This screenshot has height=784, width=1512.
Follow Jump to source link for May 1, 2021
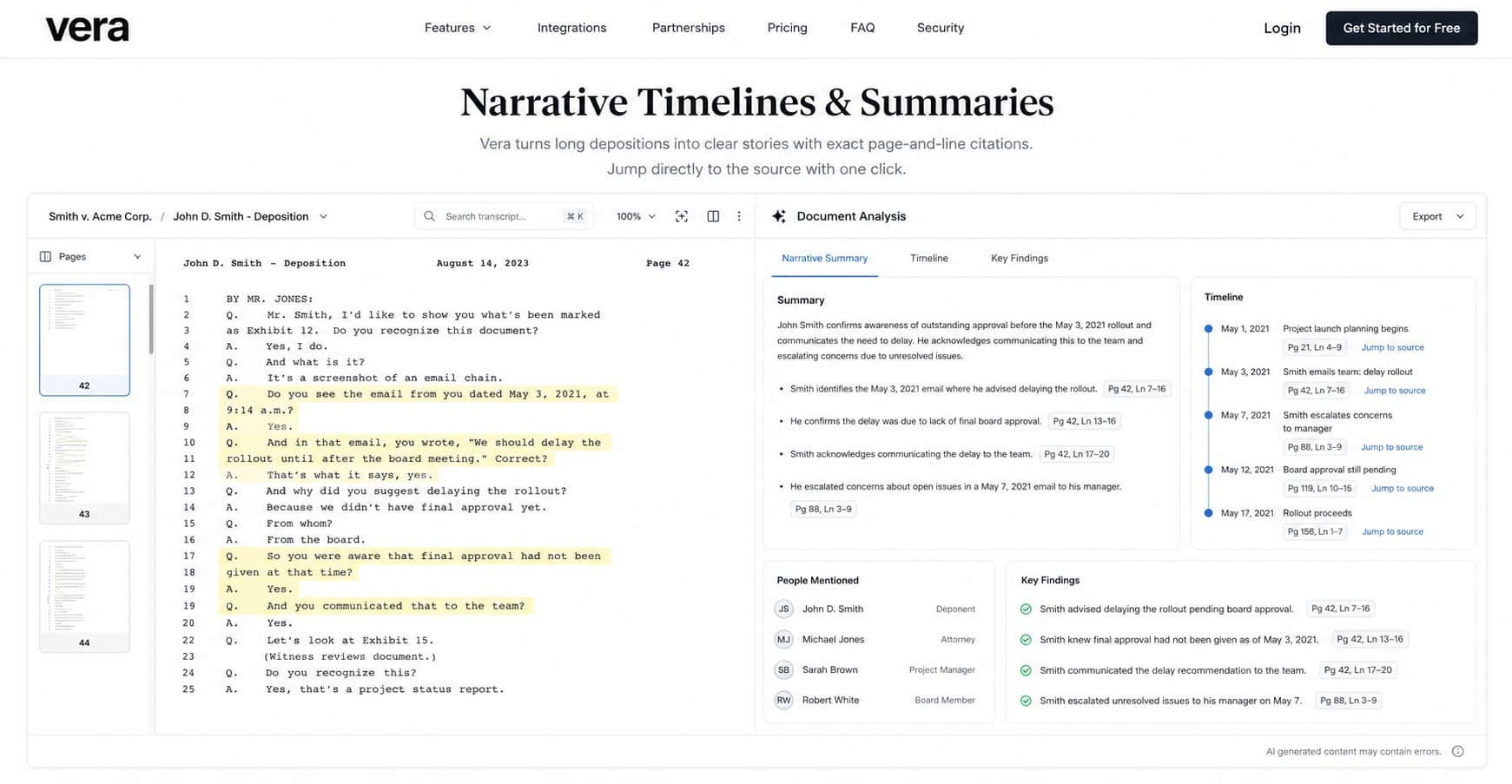[1392, 347]
